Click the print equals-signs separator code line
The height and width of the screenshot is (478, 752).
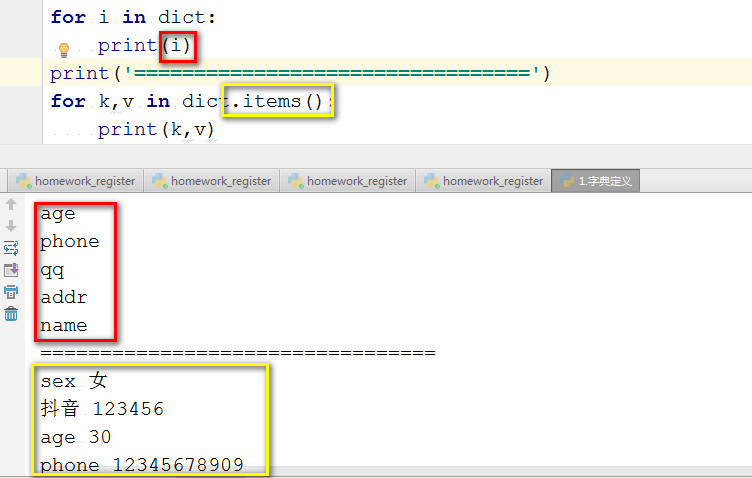pos(300,73)
